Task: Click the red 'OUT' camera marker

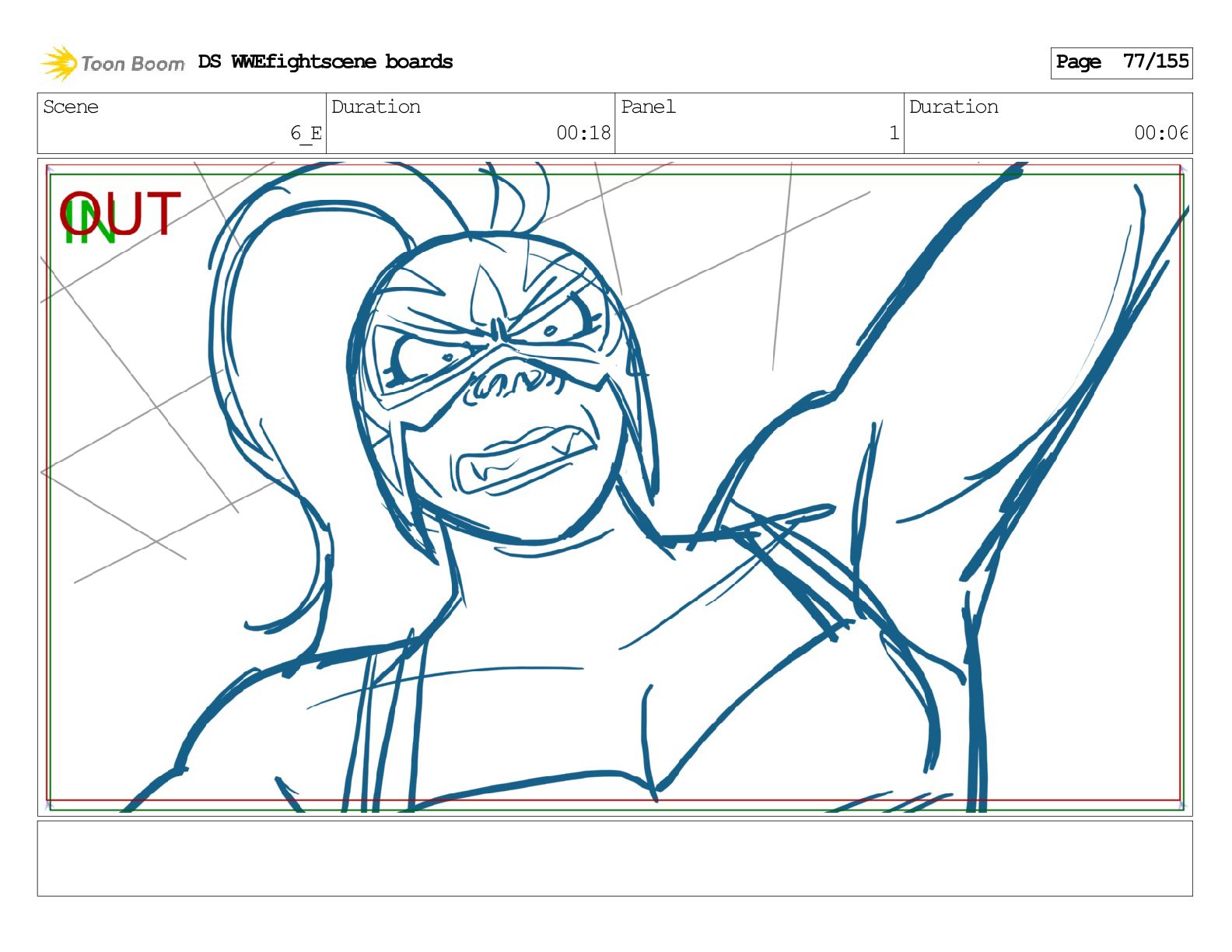Action: (x=121, y=214)
